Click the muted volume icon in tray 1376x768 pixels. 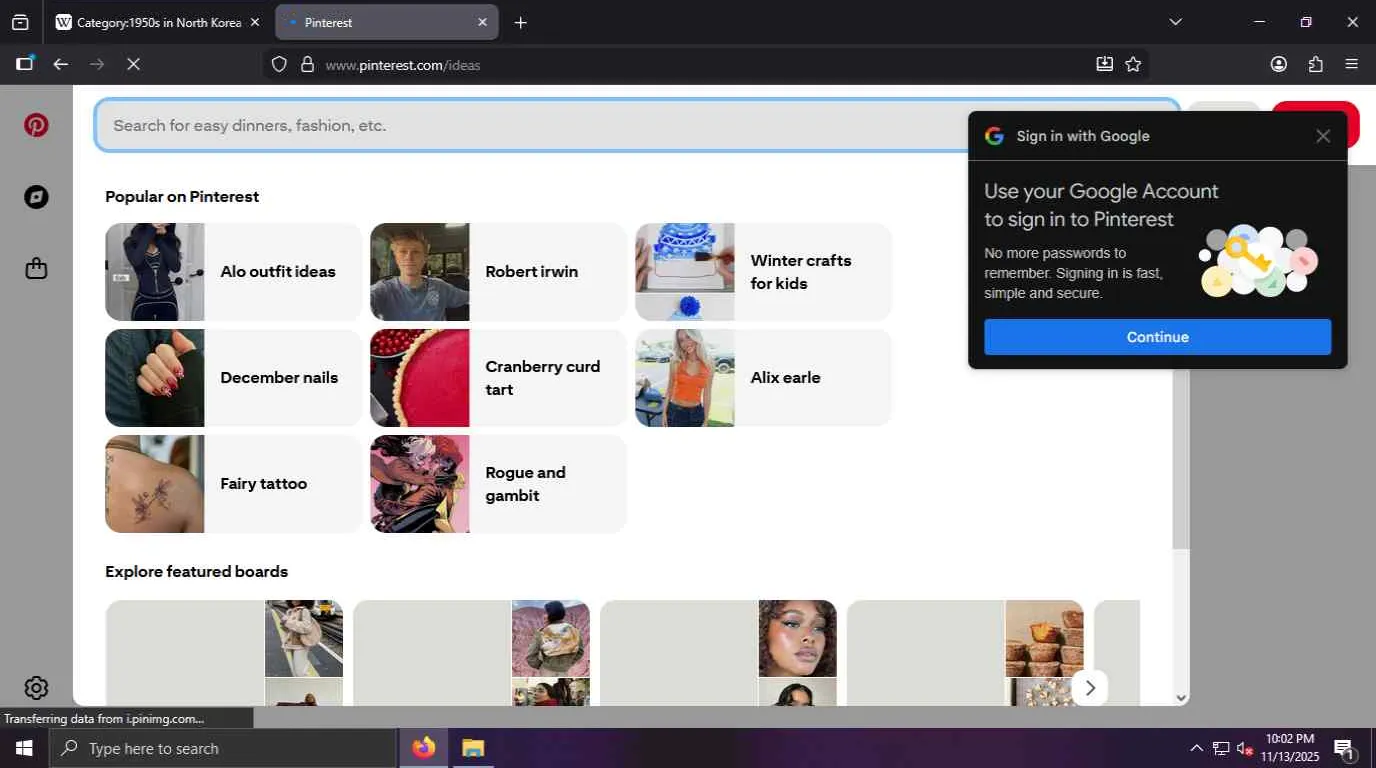point(1245,748)
